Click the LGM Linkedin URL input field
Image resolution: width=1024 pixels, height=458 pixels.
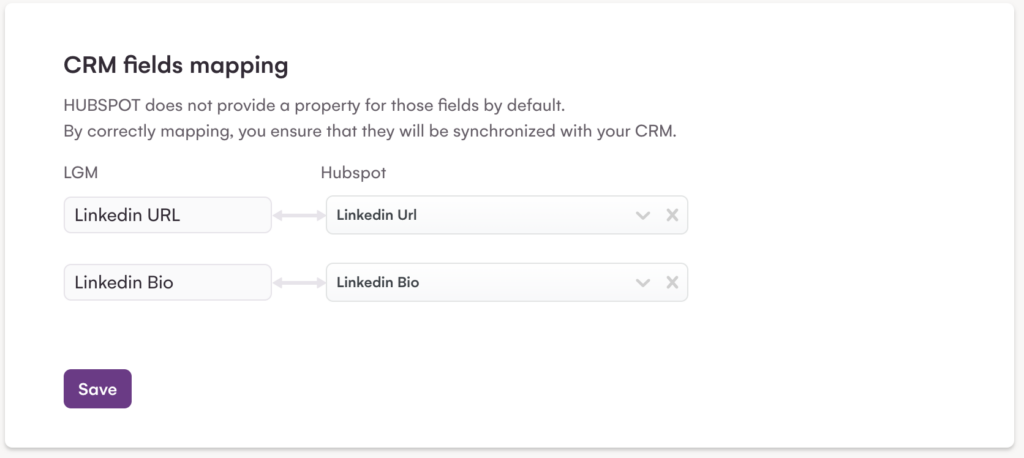point(167,214)
